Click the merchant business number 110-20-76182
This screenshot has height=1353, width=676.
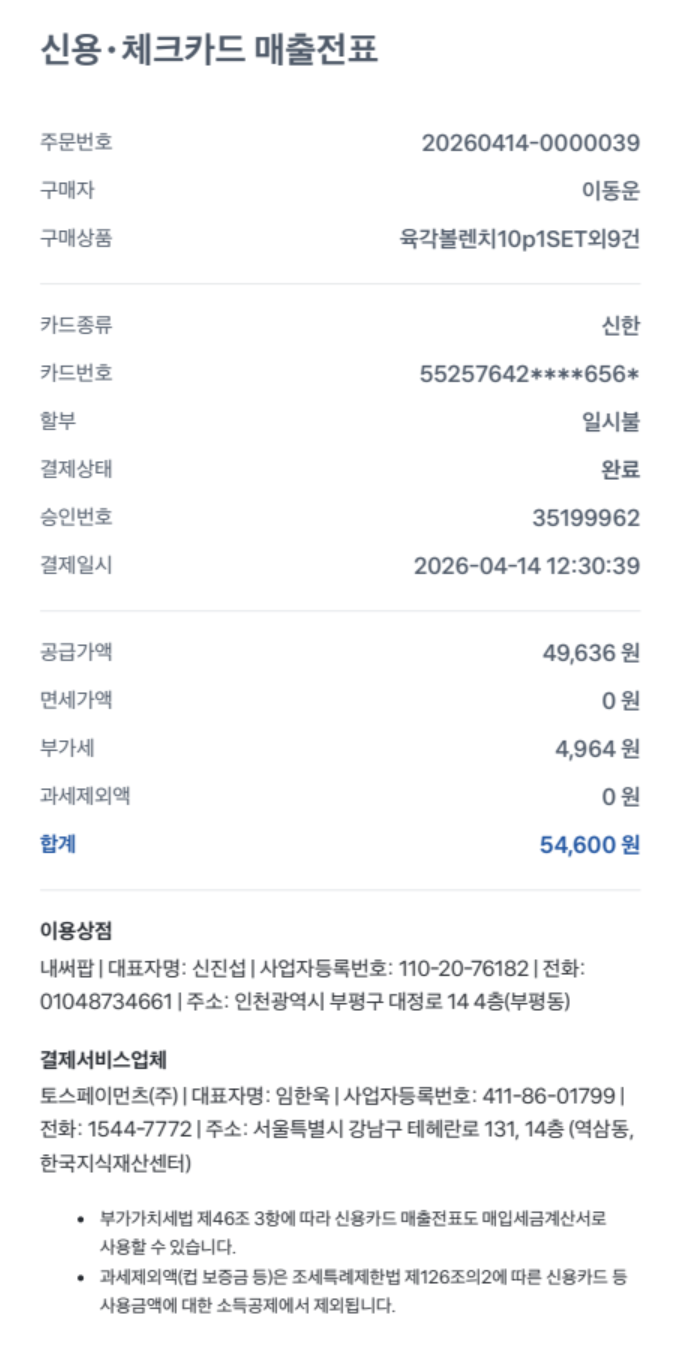click(x=463, y=968)
